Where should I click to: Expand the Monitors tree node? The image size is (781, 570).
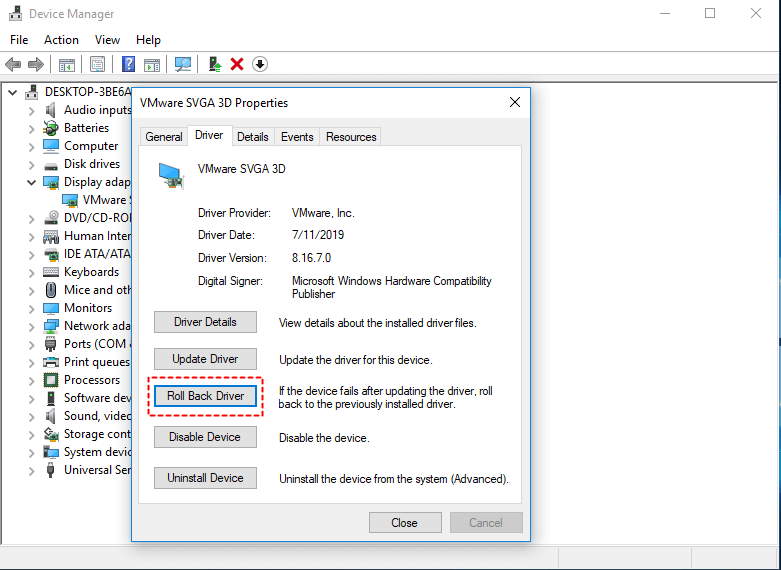(x=31, y=308)
